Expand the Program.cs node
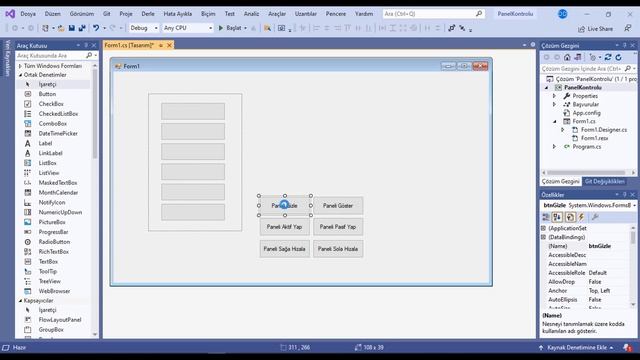This screenshot has width=640, height=360. click(554, 147)
